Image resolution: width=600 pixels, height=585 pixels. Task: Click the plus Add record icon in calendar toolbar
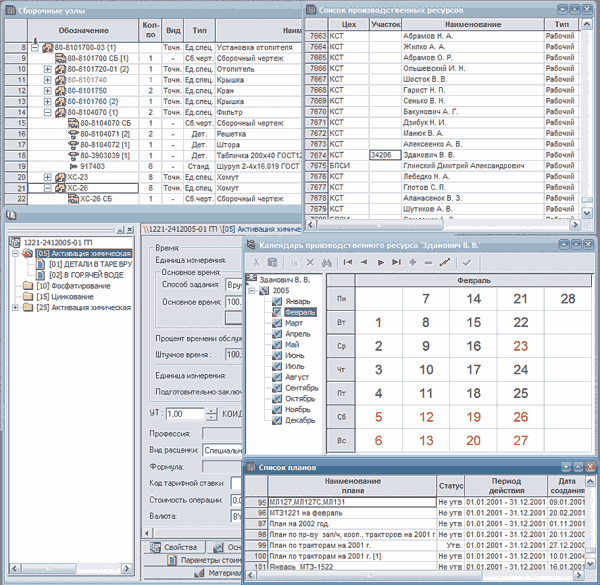tap(412, 262)
